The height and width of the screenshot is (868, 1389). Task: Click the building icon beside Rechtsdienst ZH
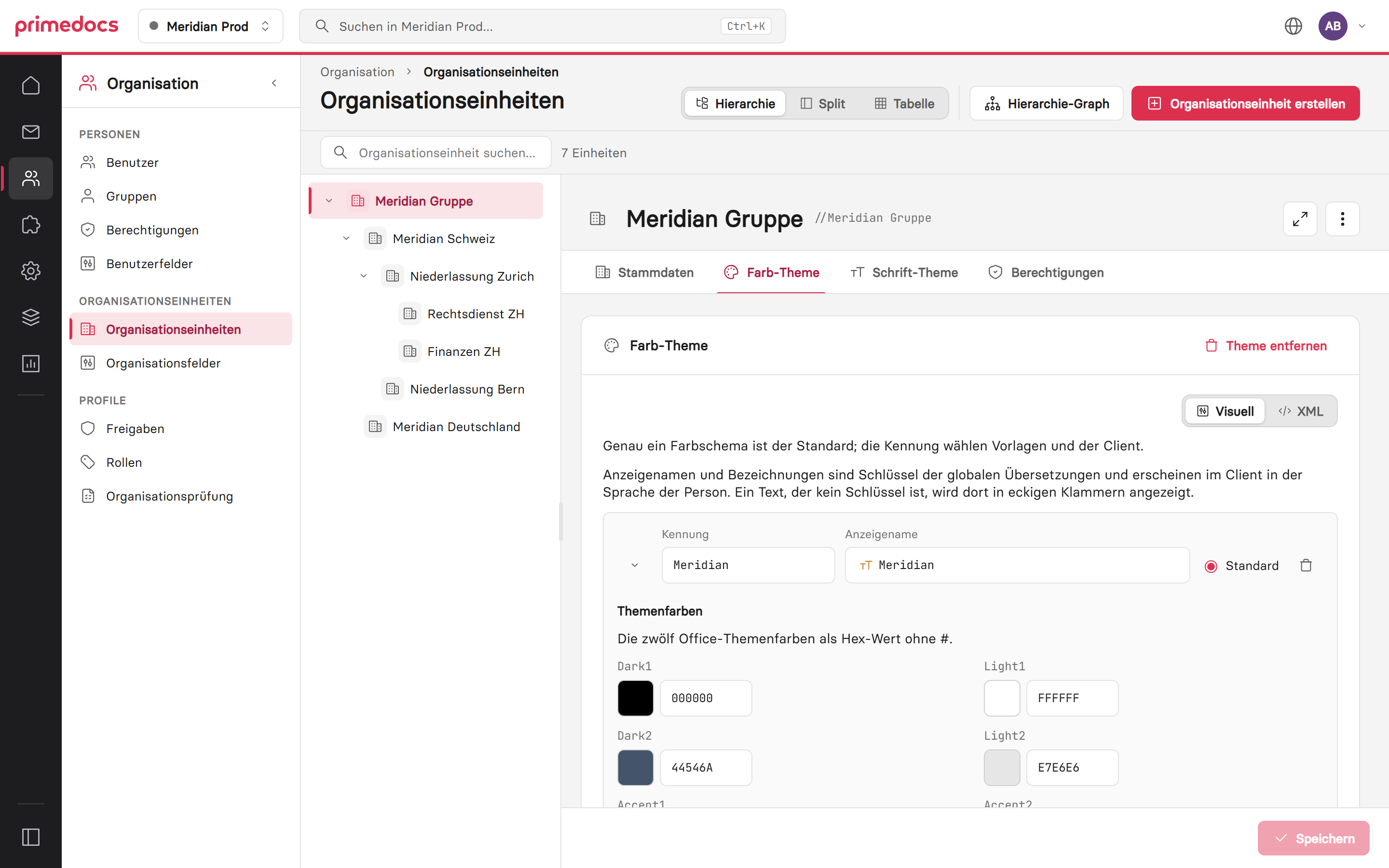click(410, 313)
